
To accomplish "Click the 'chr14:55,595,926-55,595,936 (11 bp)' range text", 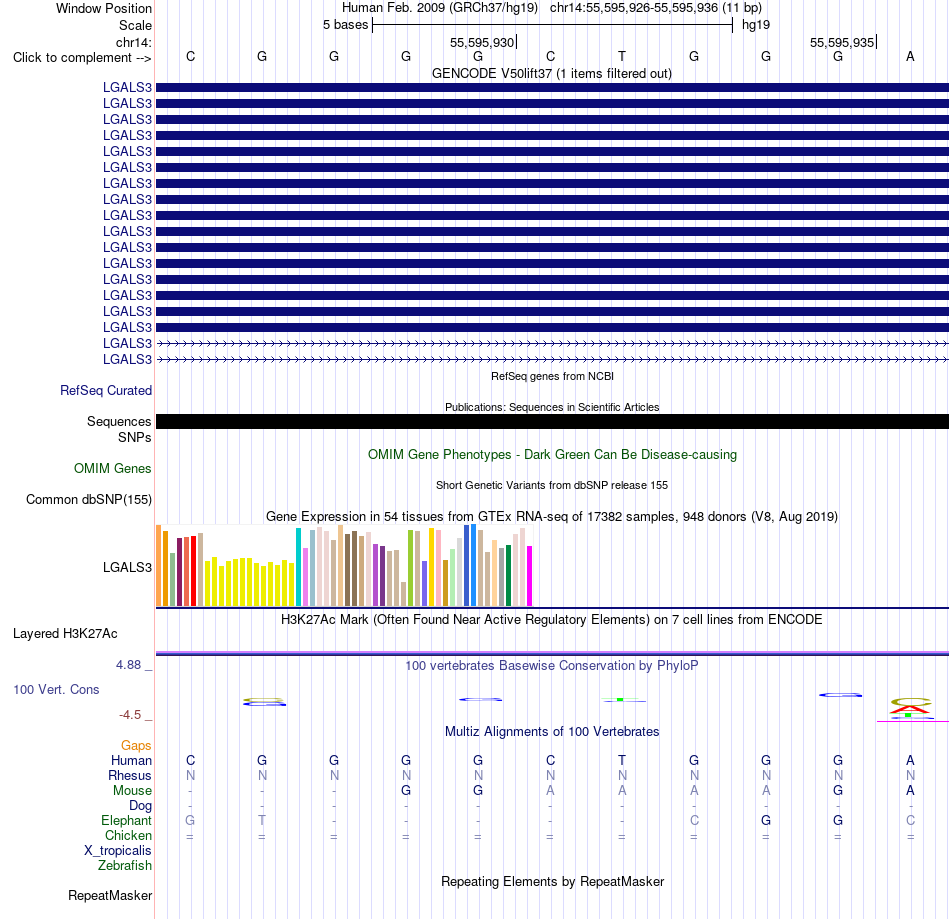I will coord(656,8).
